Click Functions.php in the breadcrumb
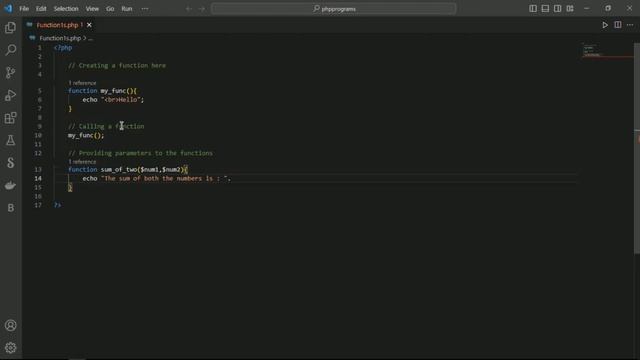Screen dimensions: 640x360 coord(60,38)
